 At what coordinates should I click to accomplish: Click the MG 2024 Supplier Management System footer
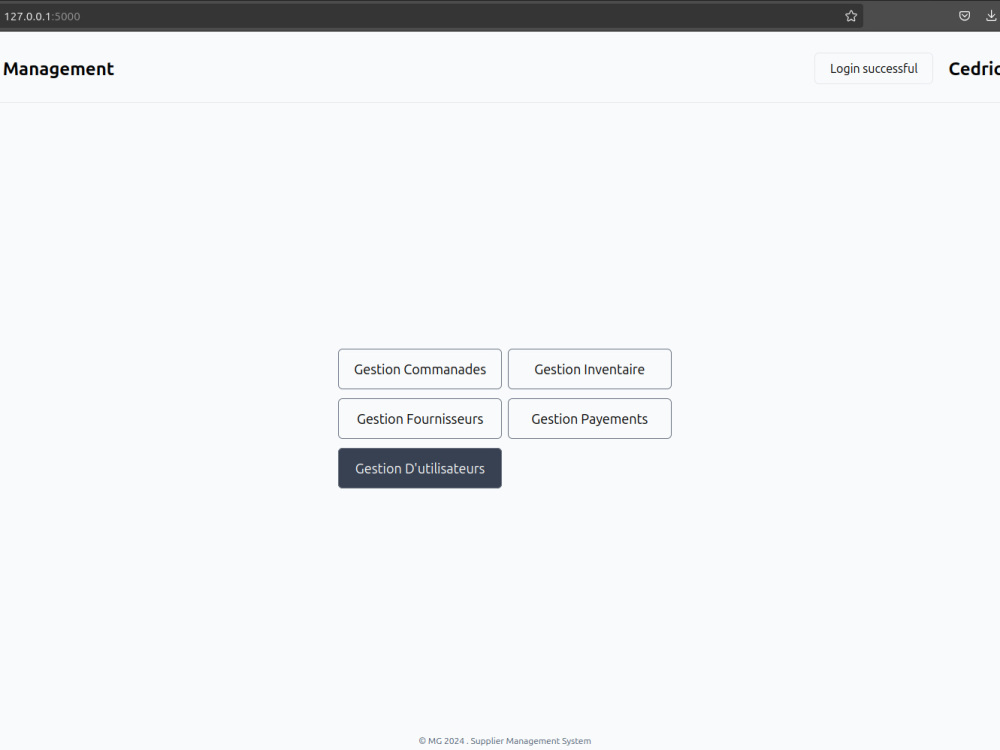coord(504,740)
